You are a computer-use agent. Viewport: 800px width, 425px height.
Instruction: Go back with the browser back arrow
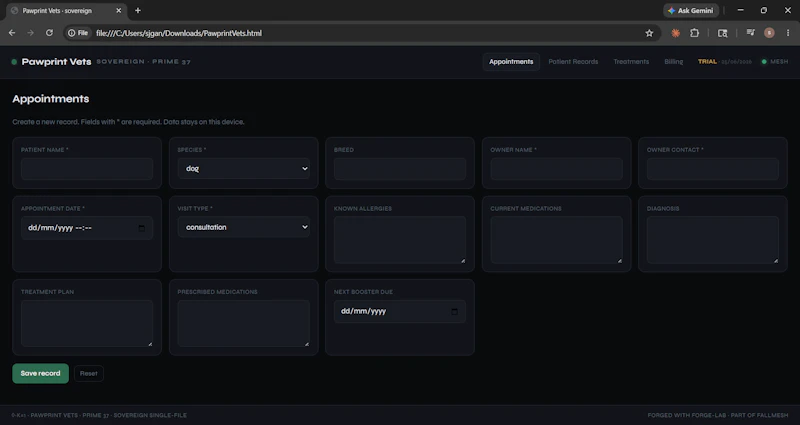coord(12,33)
